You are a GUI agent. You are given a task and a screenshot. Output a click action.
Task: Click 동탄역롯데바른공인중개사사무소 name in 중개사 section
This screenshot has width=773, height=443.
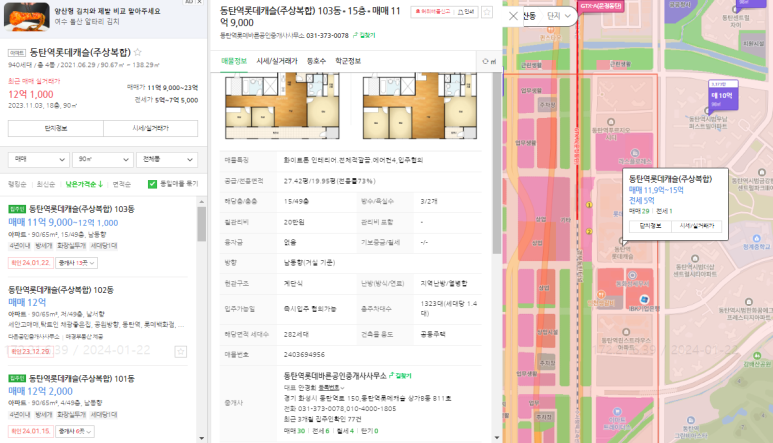point(335,375)
